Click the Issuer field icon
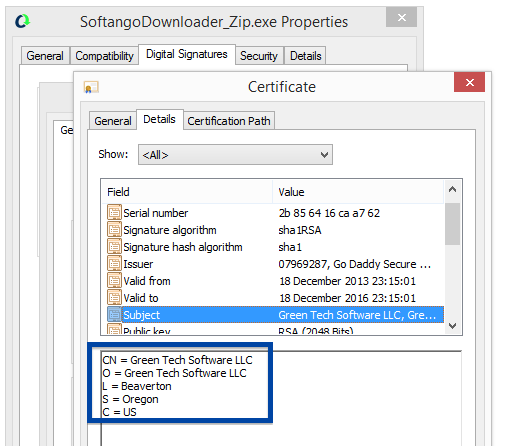Screen dimensions: 506x446 (x=114, y=264)
